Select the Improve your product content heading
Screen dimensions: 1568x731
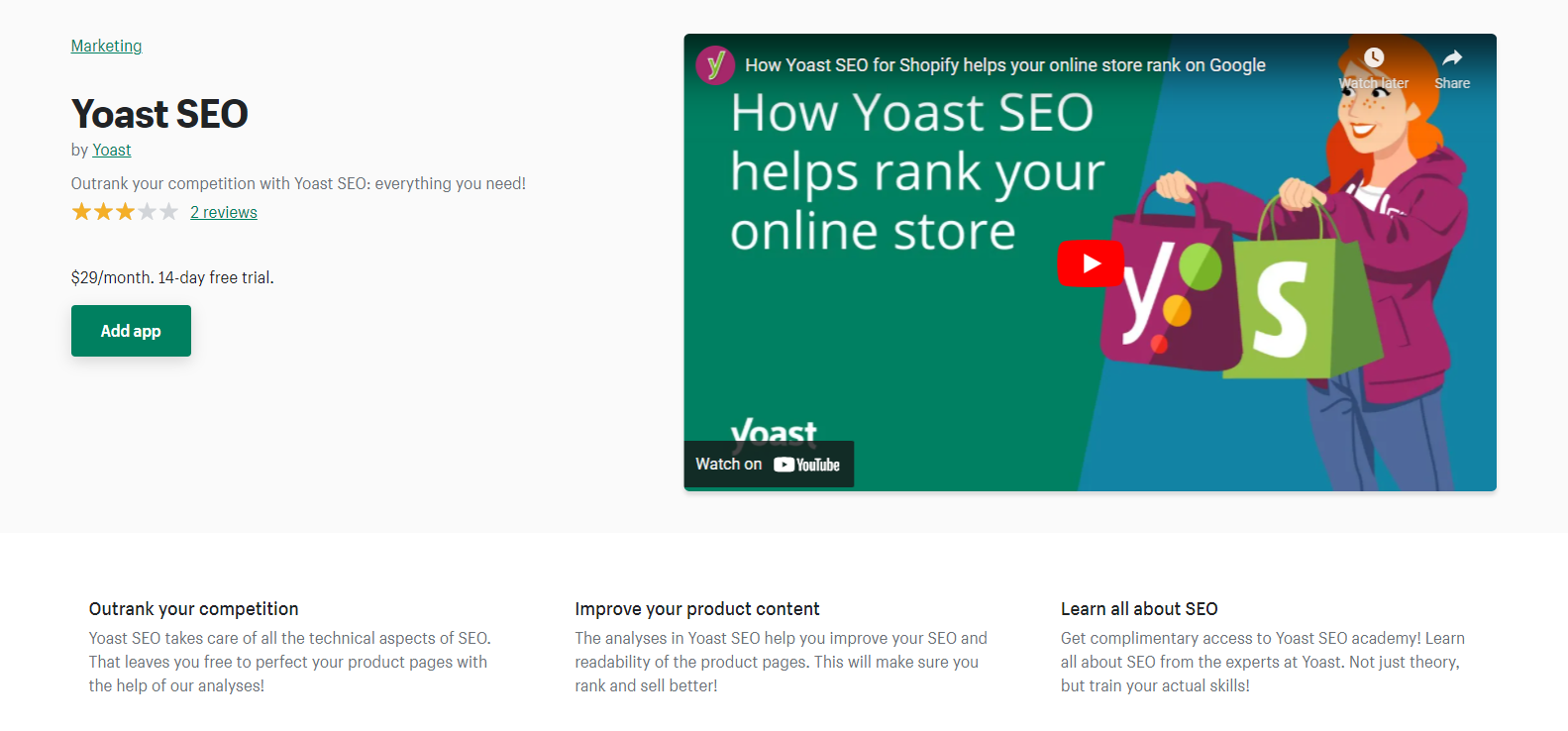click(697, 609)
